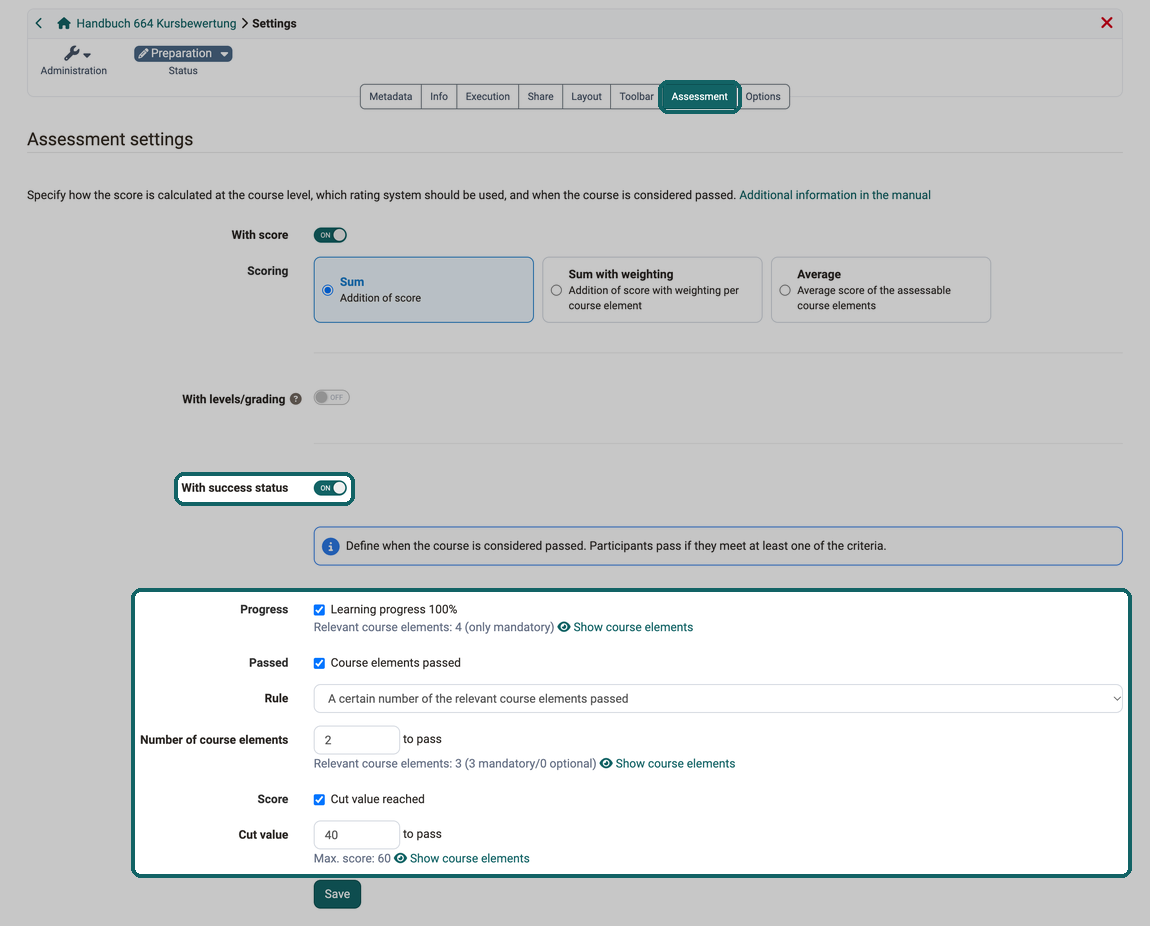Click the levels/grading help question mark
1150x926 pixels.
point(296,399)
